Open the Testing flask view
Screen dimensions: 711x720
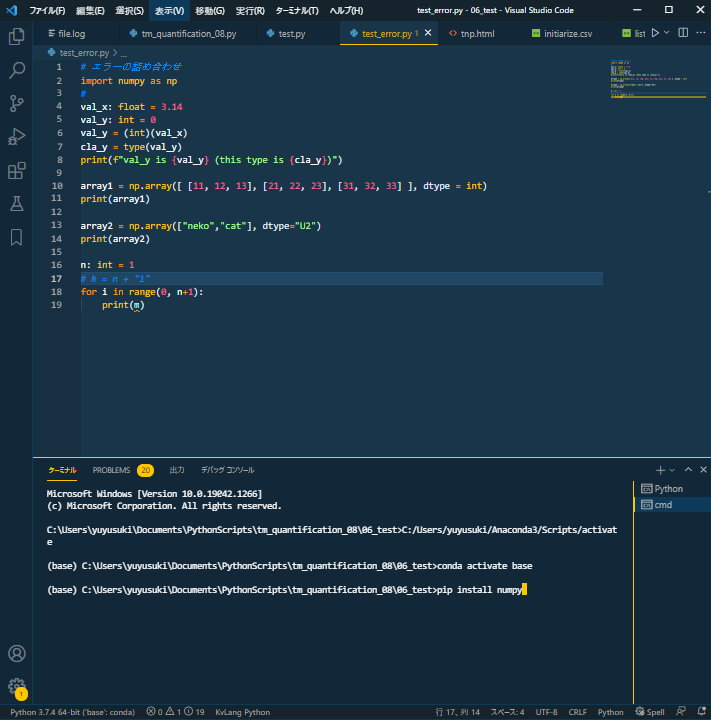[17, 204]
